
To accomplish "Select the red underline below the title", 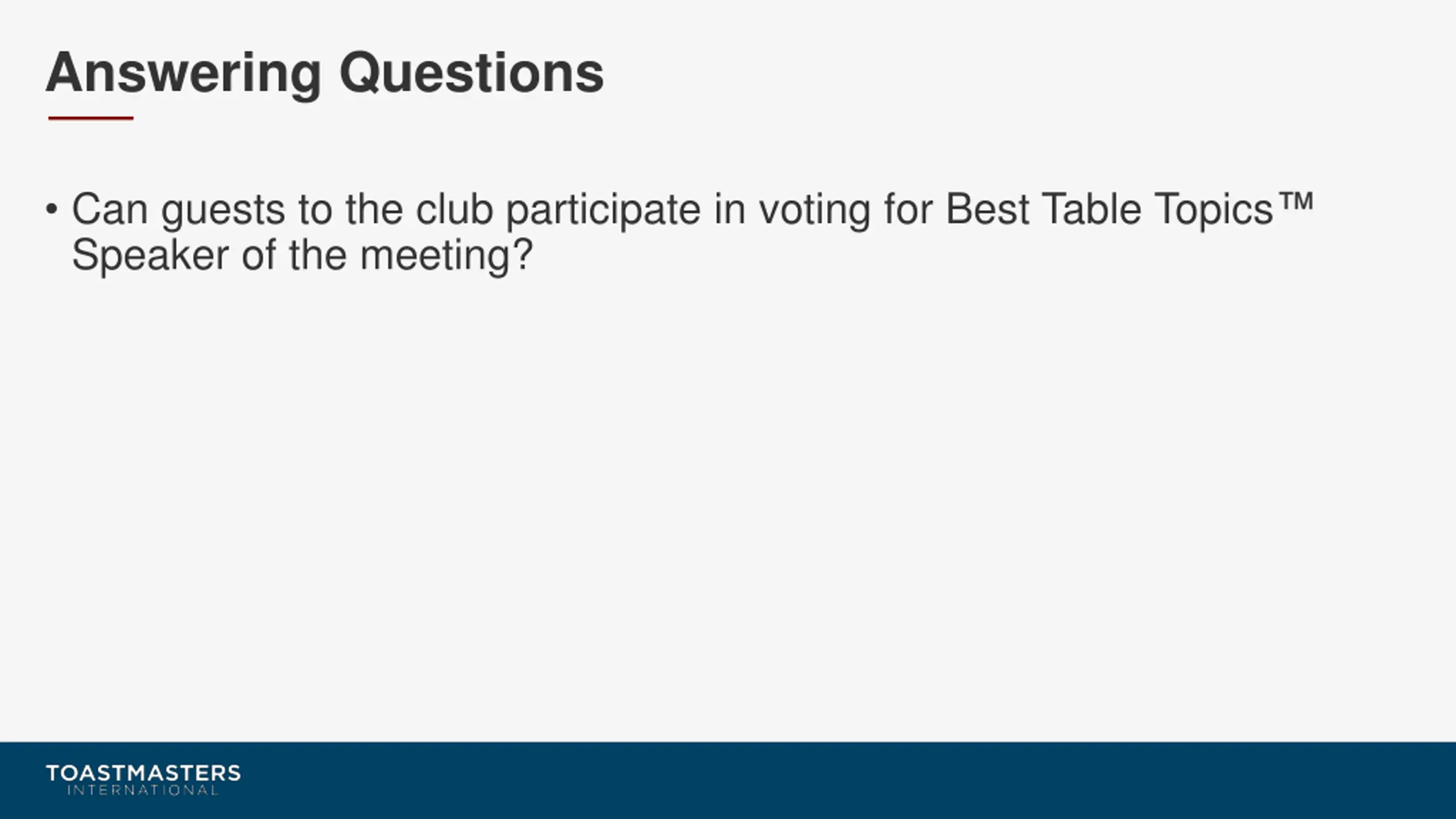I will click(91, 118).
